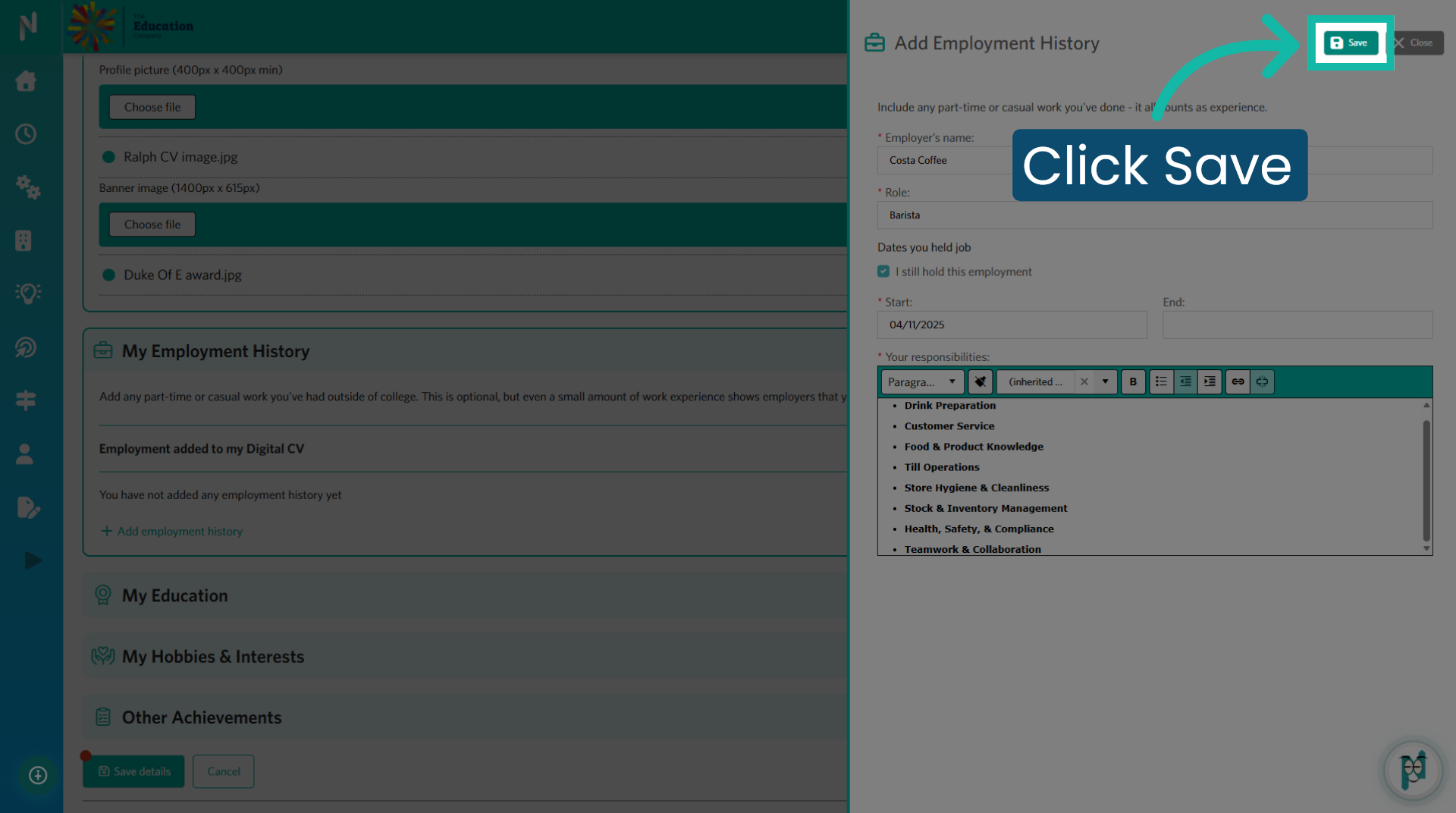The height and width of the screenshot is (813, 1456).
Task: Clear the inherited font selection
Action: tap(1084, 381)
